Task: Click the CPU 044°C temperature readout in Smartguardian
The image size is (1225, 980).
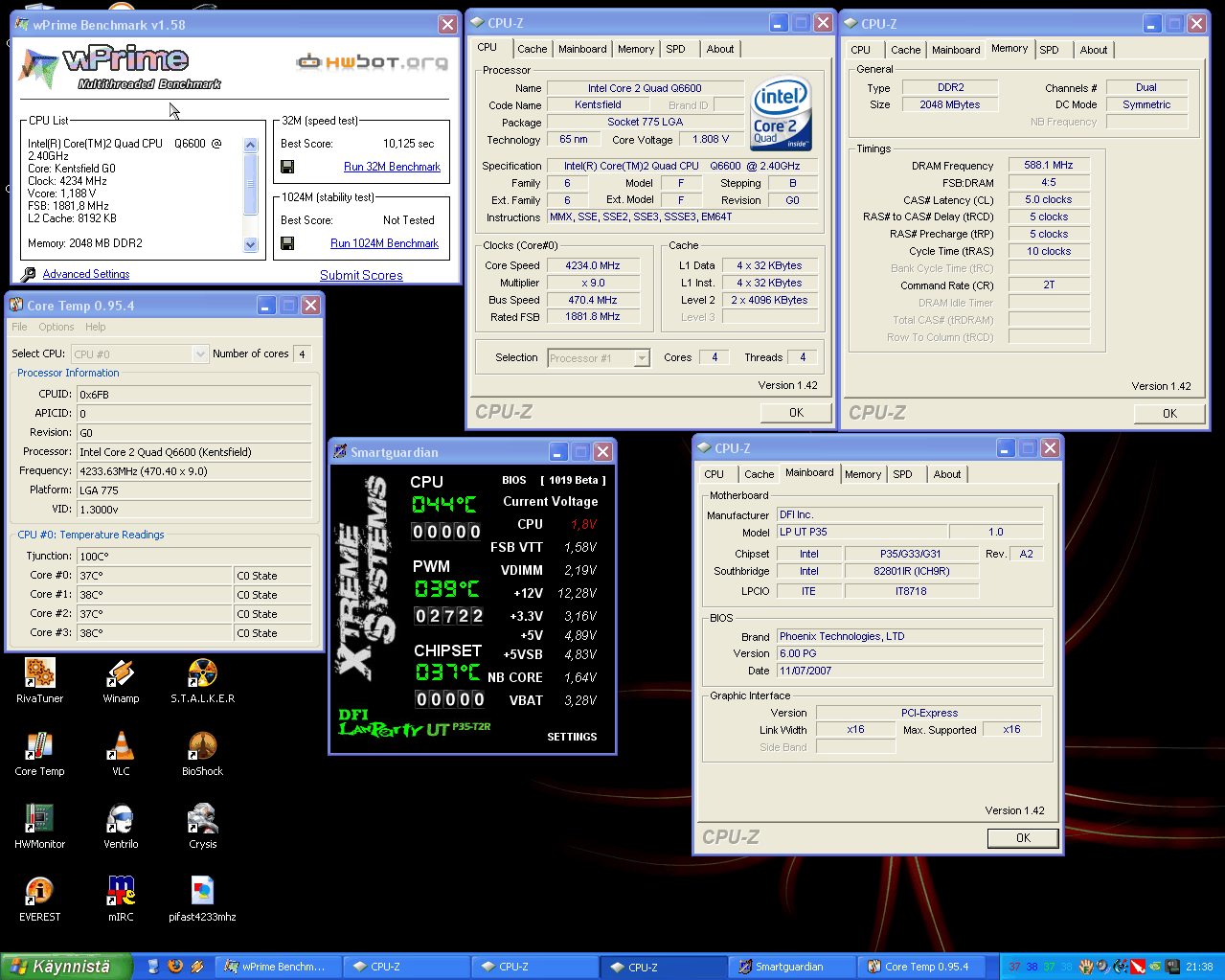Action: tap(444, 504)
